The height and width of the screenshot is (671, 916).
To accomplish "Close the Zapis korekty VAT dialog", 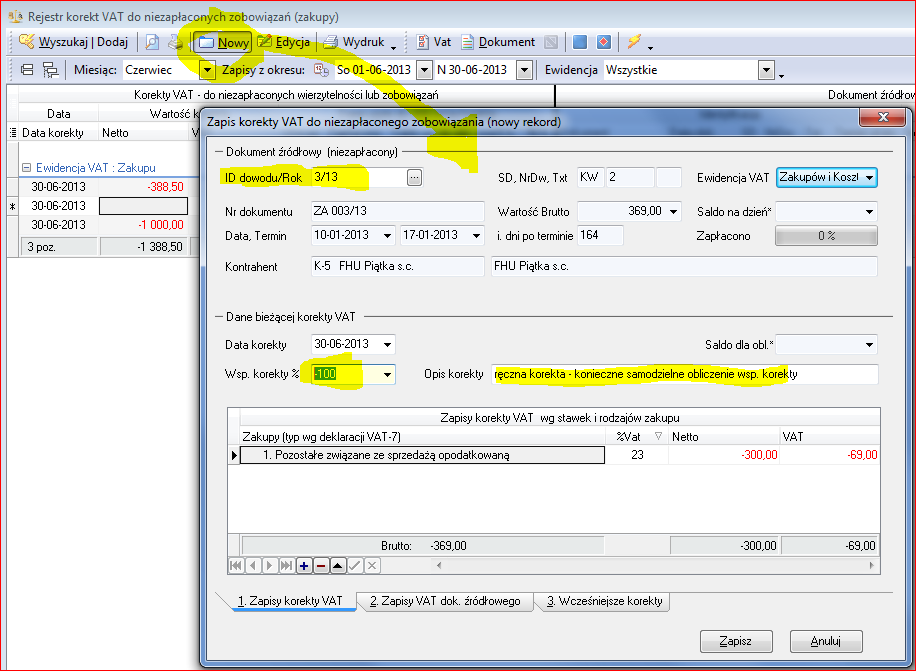I will coord(883,117).
